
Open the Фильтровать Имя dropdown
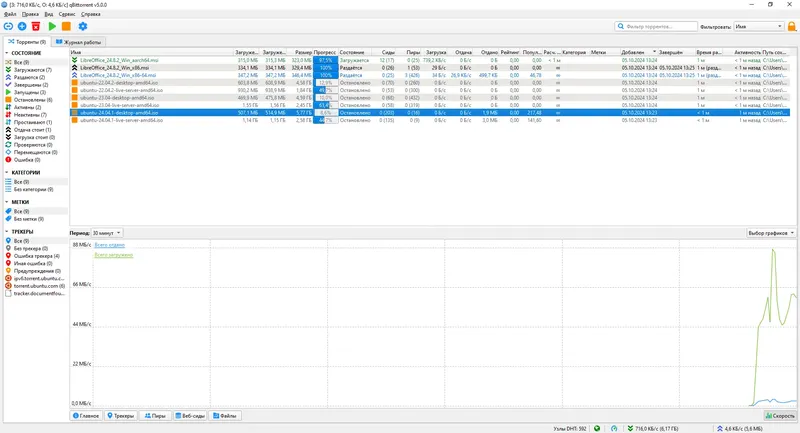tap(758, 27)
